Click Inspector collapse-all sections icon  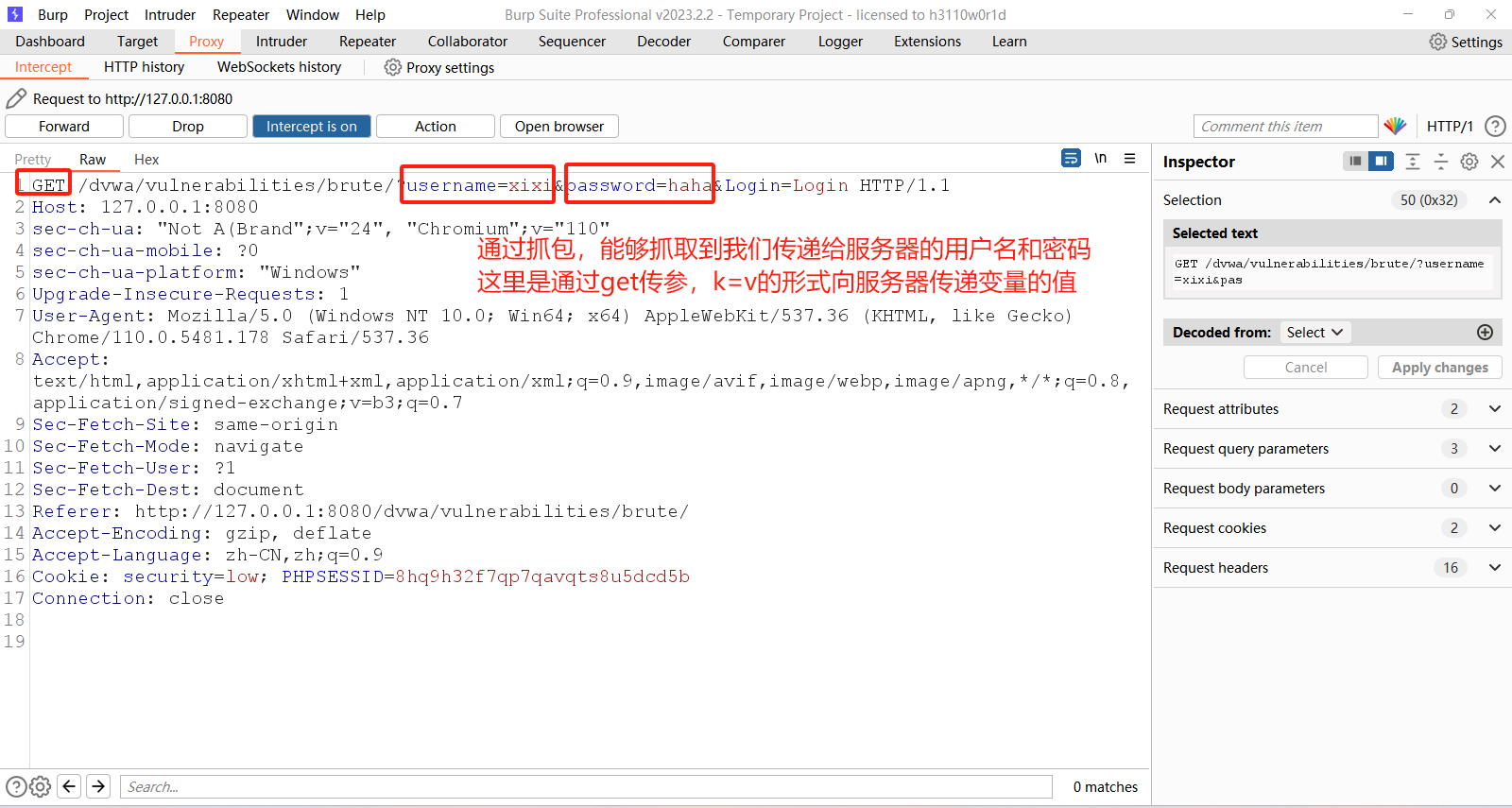click(1441, 162)
